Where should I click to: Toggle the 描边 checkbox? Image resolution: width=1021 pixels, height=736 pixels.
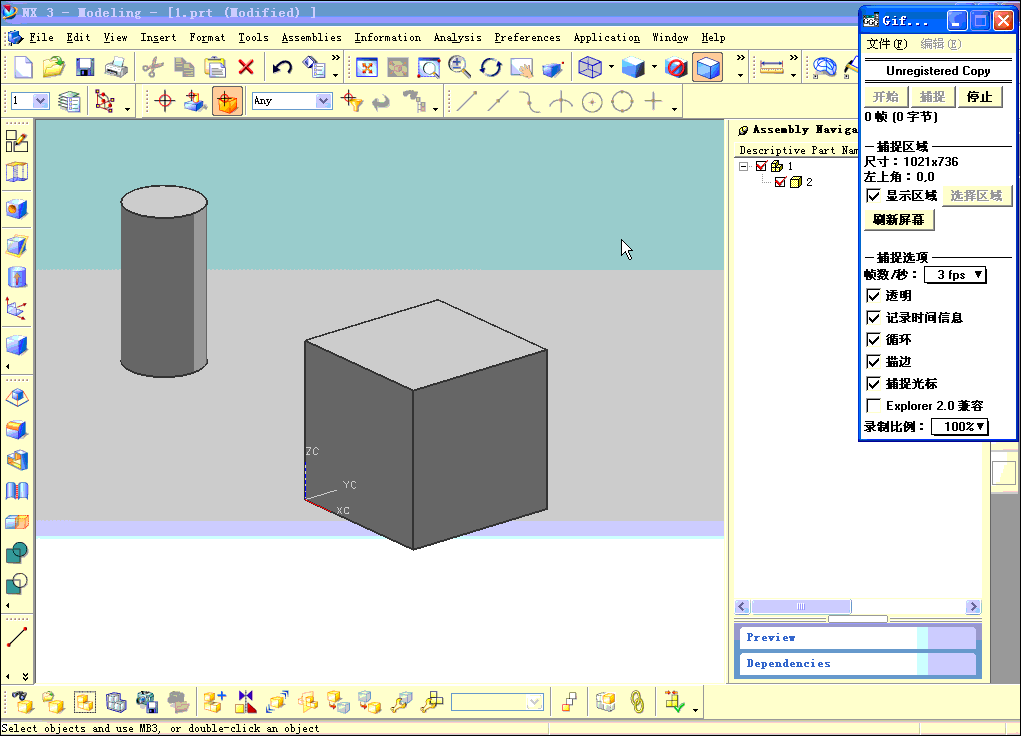873,361
